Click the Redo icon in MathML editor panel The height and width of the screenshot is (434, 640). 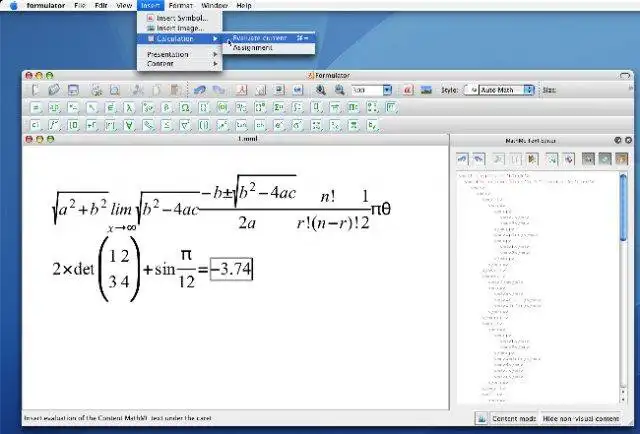pyautogui.click(x=479, y=159)
